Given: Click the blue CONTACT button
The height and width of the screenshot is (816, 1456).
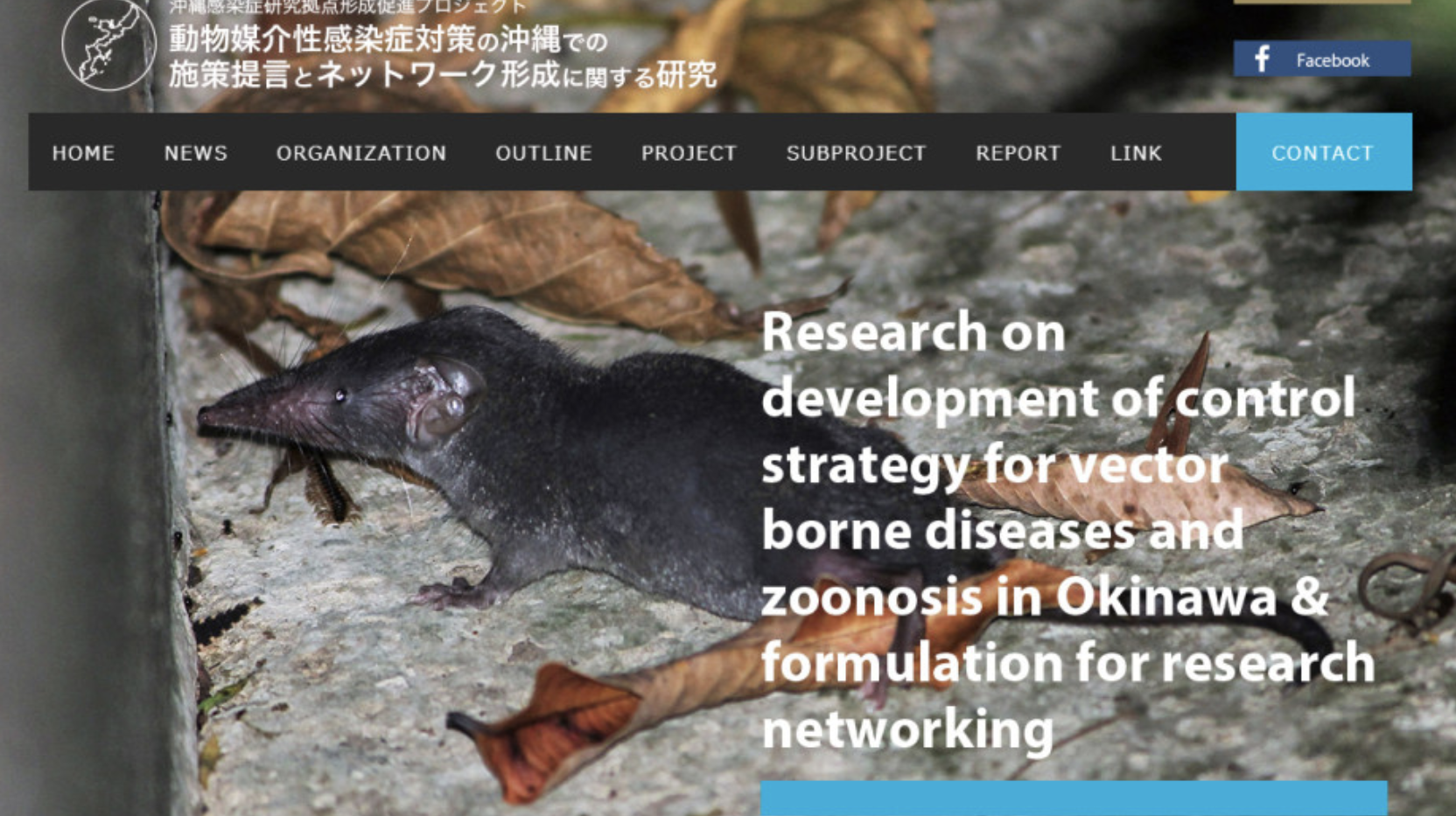Looking at the screenshot, I should 1323,152.
